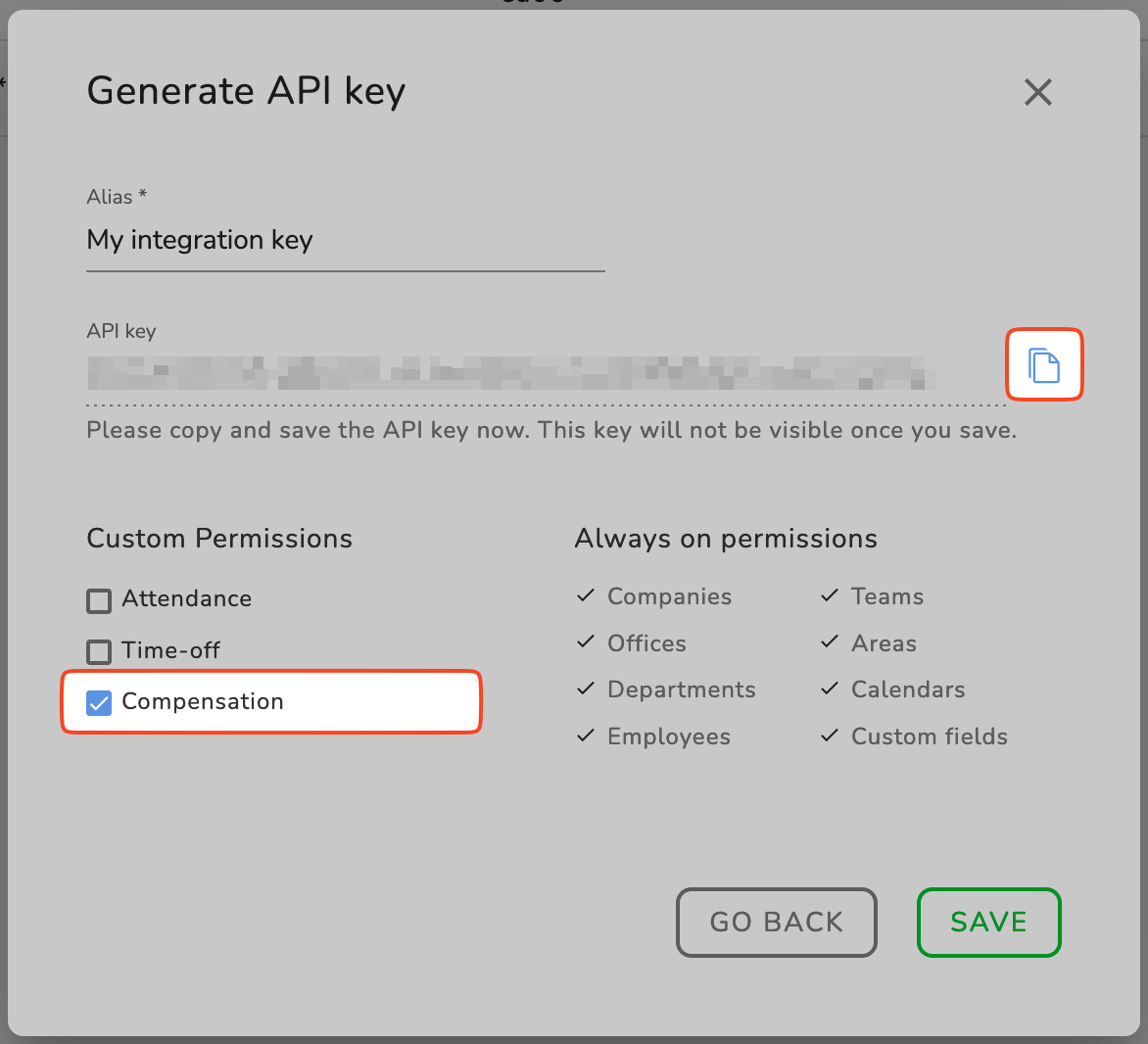Click the copy-and-save API key notice
The height and width of the screenshot is (1044, 1148).
[x=551, y=430]
